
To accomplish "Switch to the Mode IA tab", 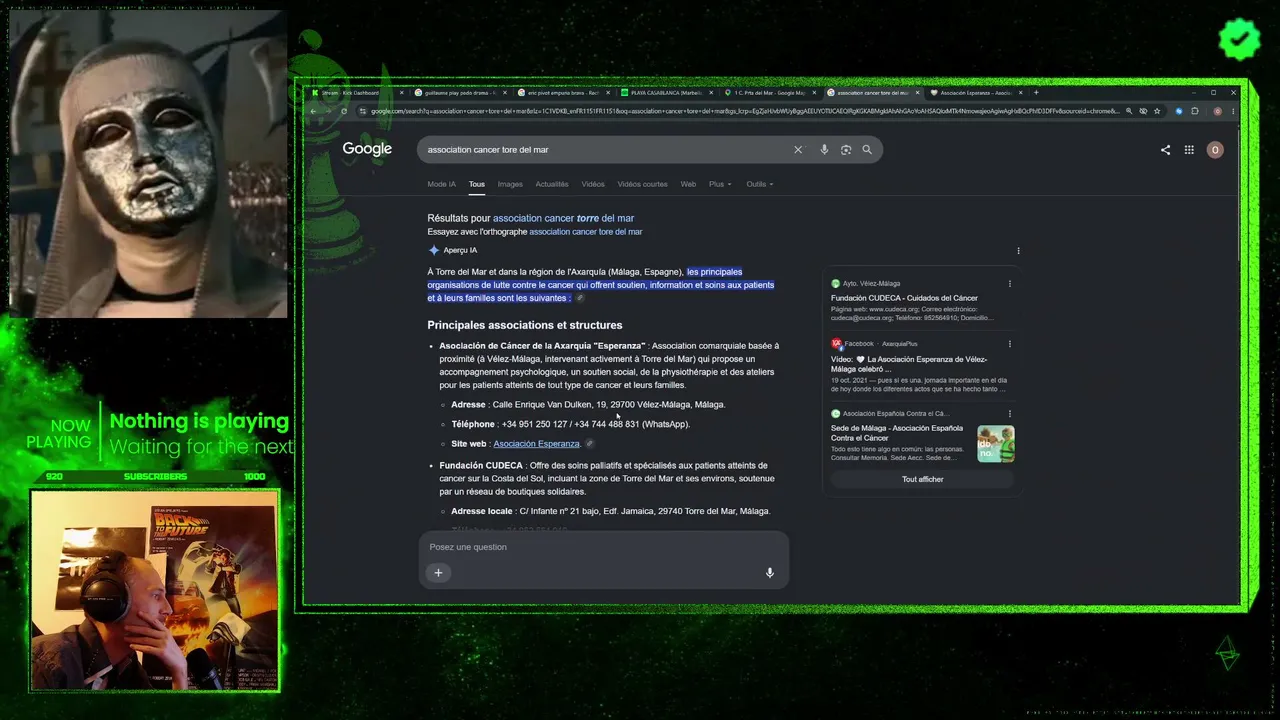I will coord(441,184).
